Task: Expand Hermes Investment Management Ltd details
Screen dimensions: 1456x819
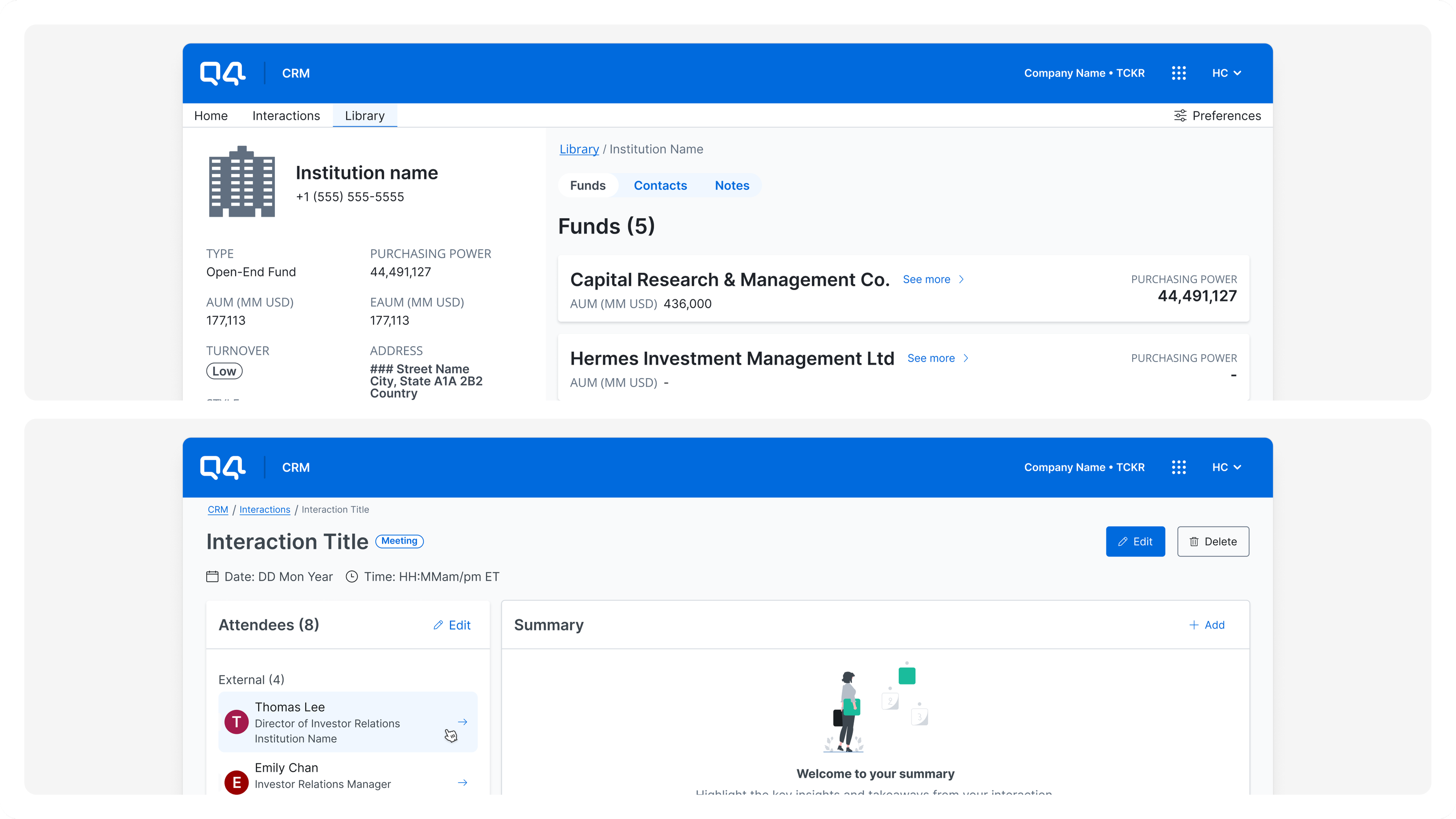Action: click(937, 358)
